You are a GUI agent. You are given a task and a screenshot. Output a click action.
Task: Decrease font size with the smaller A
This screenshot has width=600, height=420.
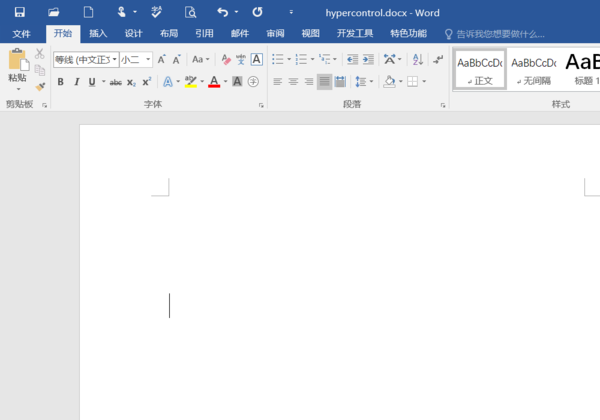pyautogui.click(x=176, y=59)
